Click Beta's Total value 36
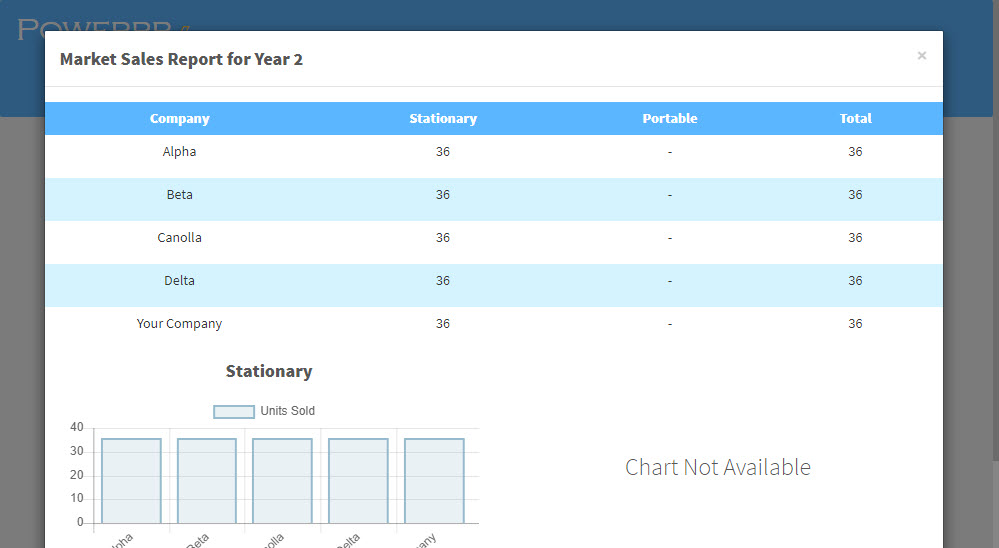Screen dimensions: 999x548 855,194
